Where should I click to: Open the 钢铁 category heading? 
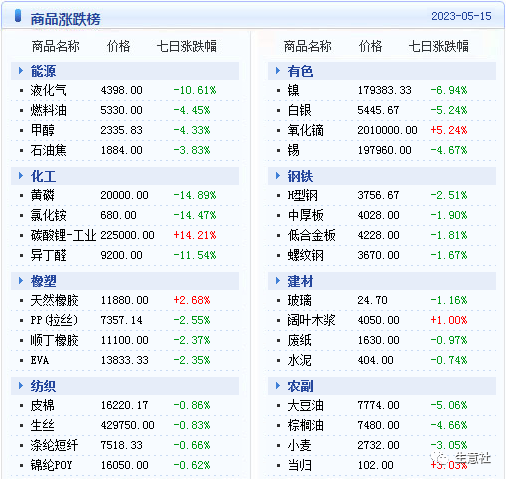pyautogui.click(x=300, y=176)
